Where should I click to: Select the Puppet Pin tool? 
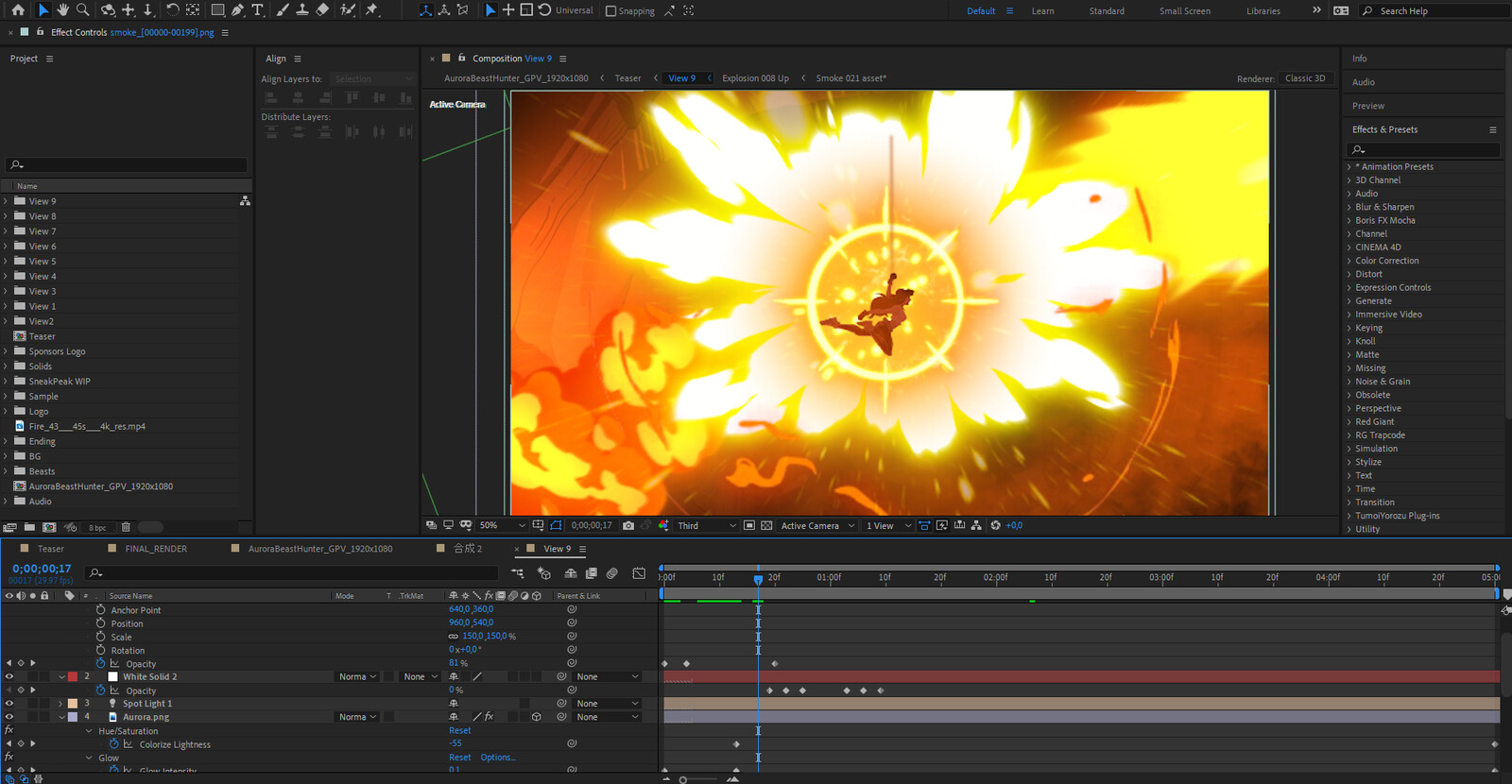(372, 10)
